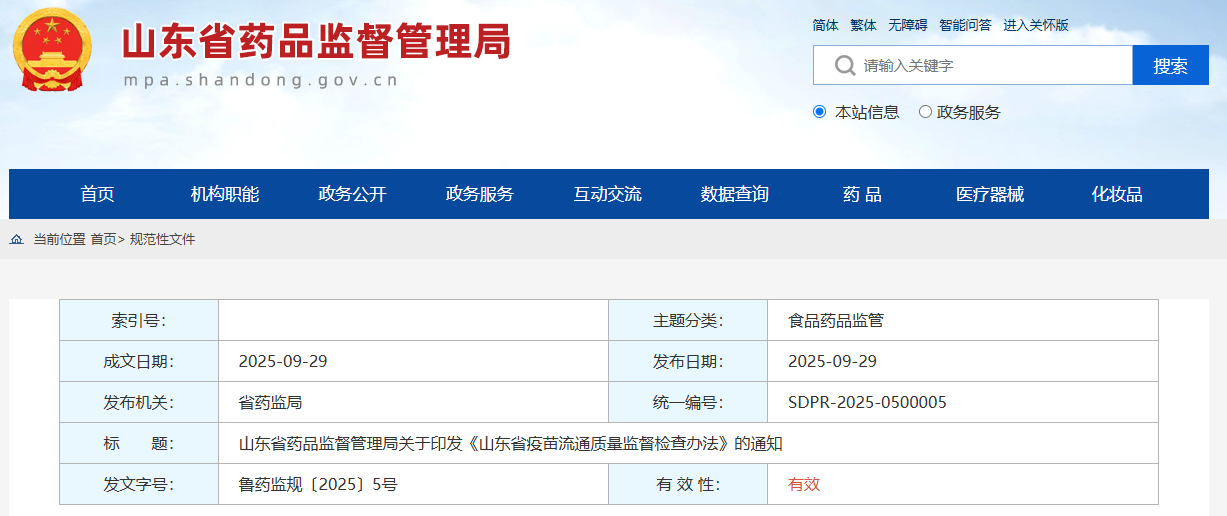Open the 无障碍 accessibility link
The image size is (1227, 516).
pos(907,25)
